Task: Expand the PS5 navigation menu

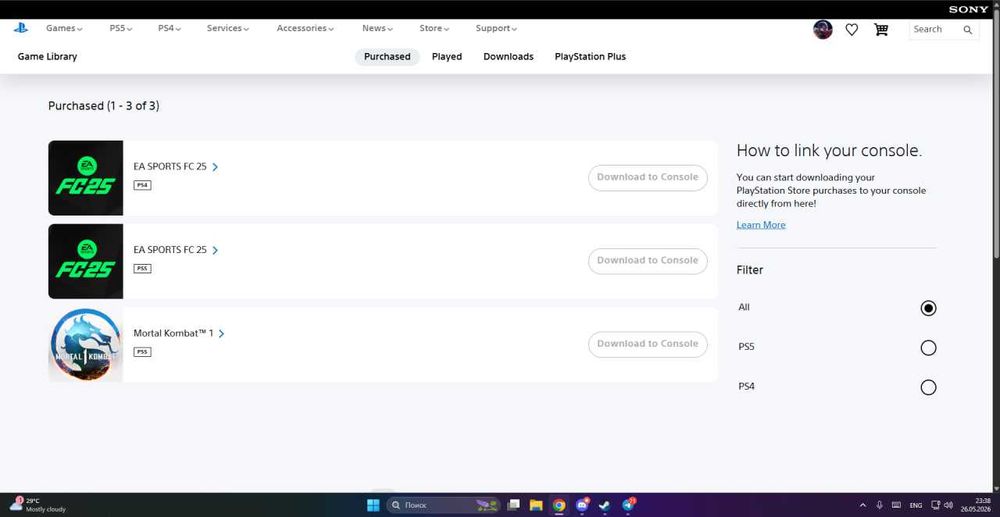Action: (121, 29)
